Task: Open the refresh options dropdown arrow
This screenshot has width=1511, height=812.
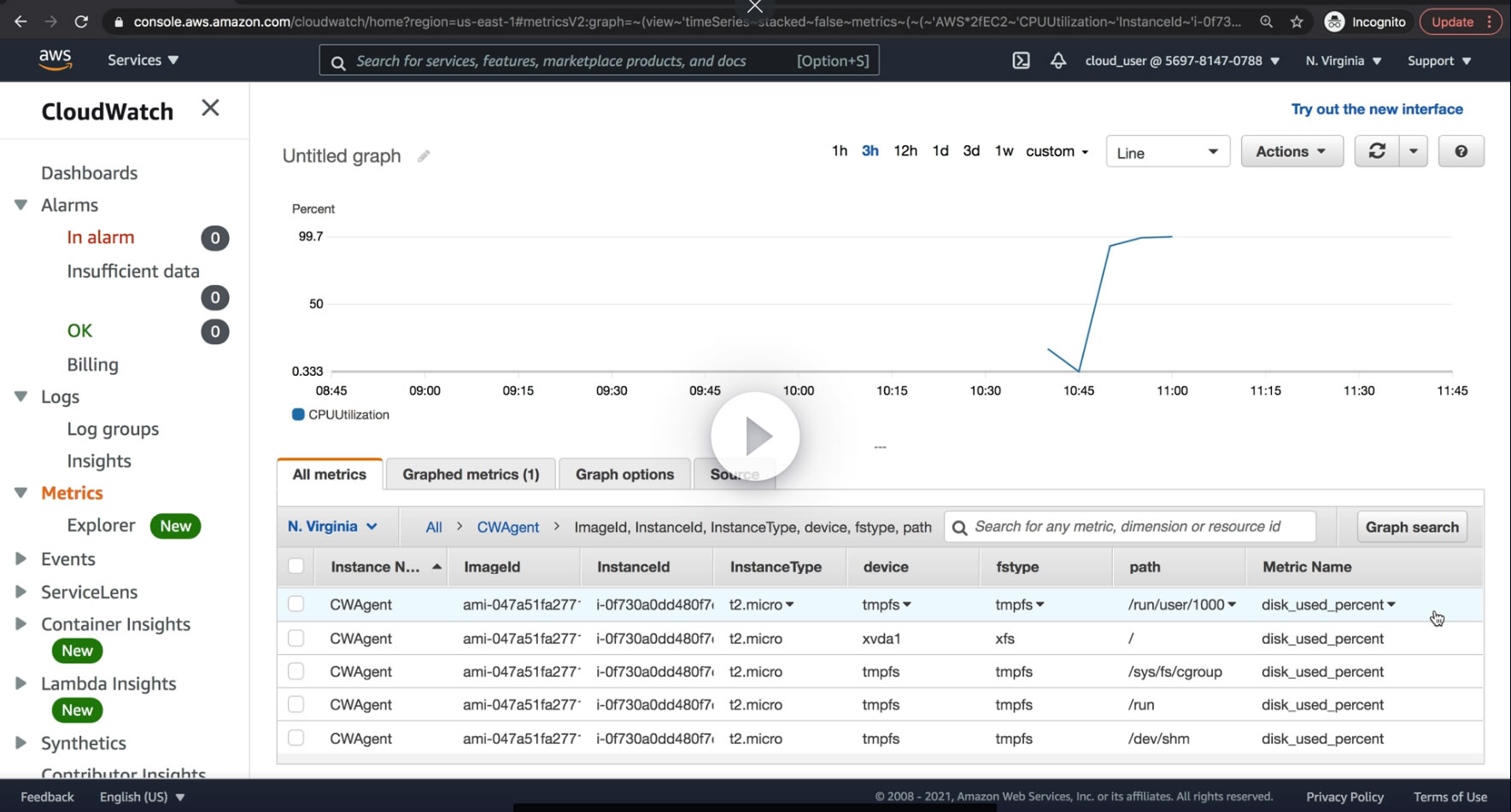Action: point(1414,151)
